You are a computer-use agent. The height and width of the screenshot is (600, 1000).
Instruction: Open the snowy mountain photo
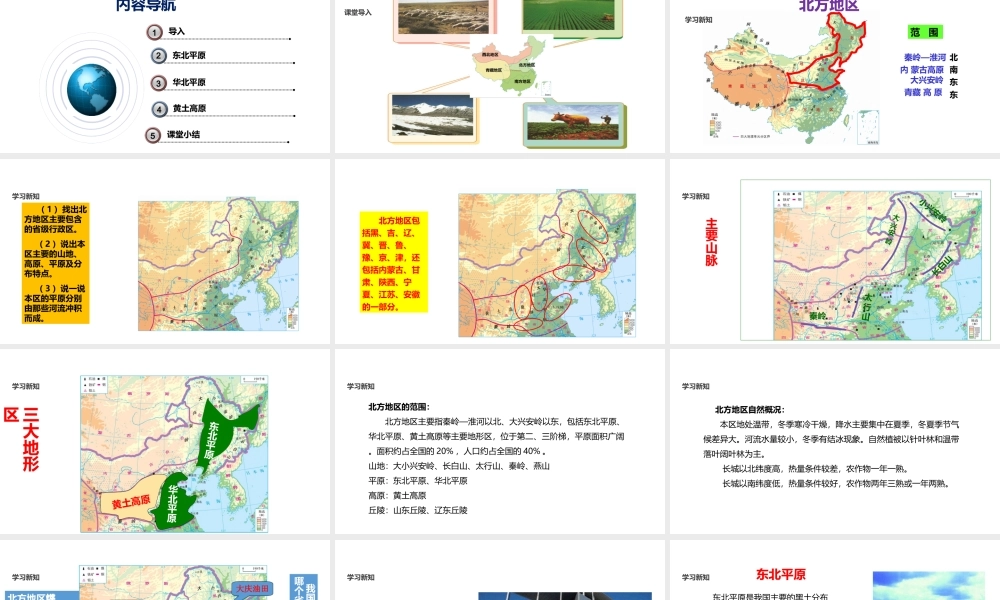432,117
